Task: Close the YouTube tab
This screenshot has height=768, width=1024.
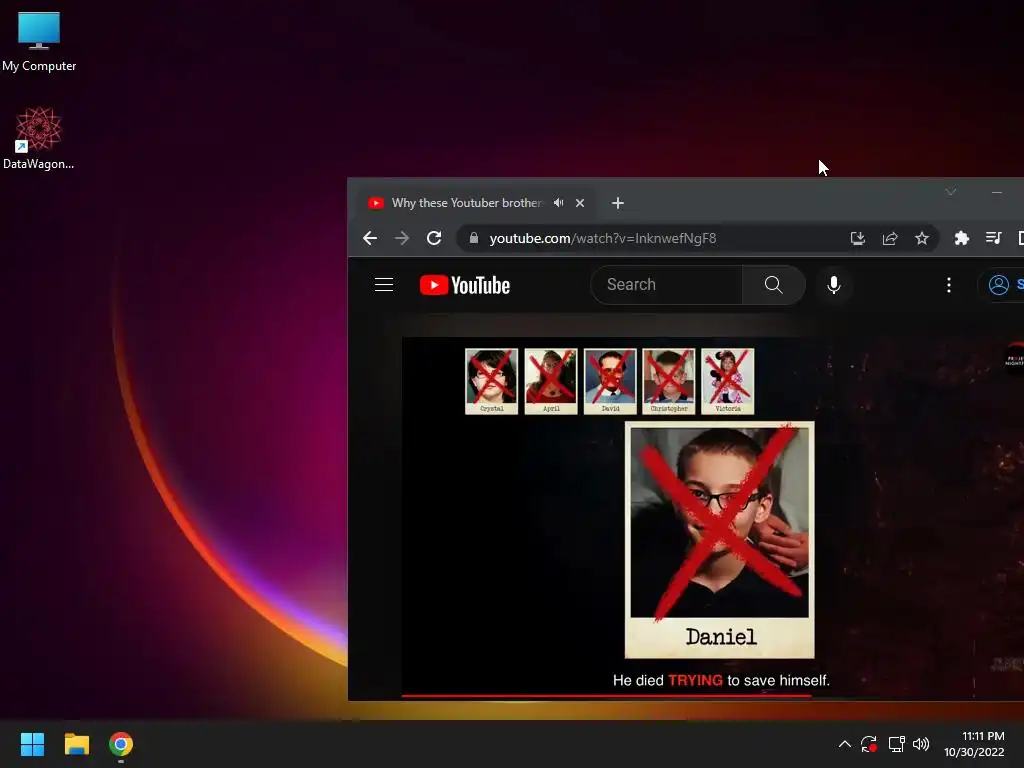Action: (580, 203)
